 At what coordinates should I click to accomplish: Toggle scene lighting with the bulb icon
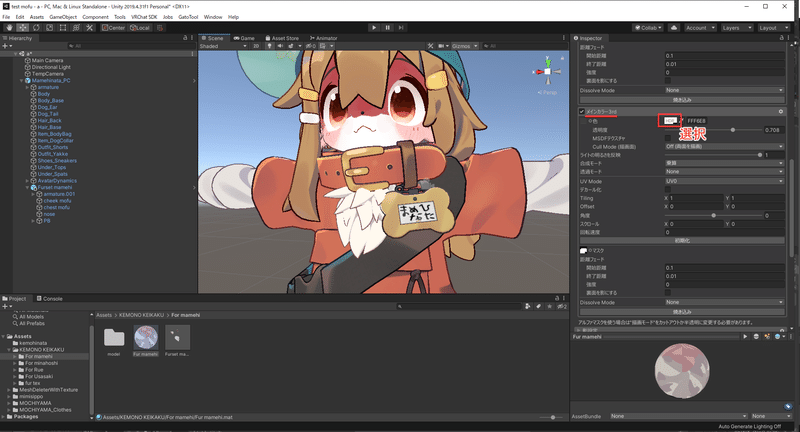(269, 46)
